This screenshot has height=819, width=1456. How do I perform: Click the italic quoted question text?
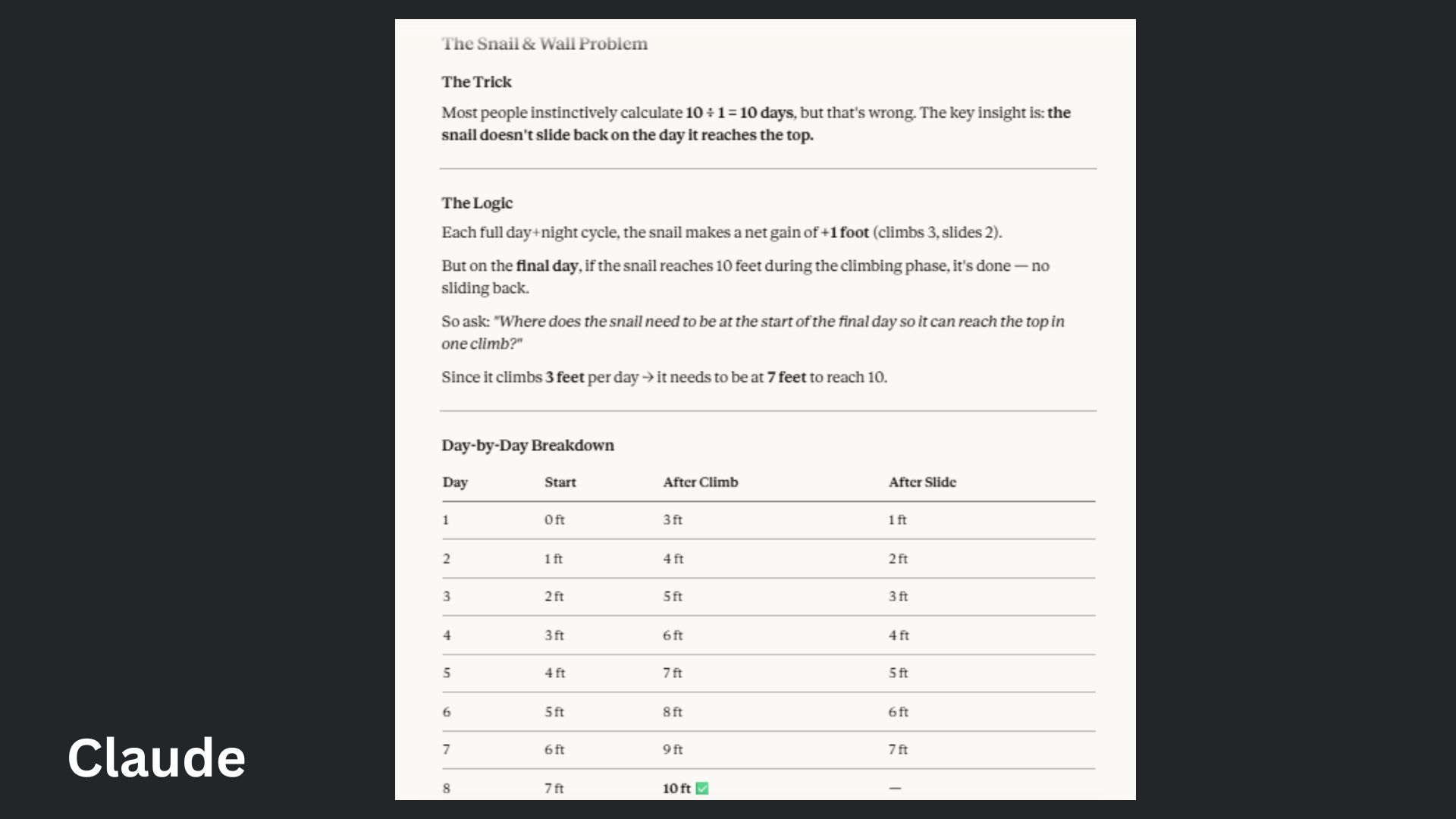tap(778, 322)
